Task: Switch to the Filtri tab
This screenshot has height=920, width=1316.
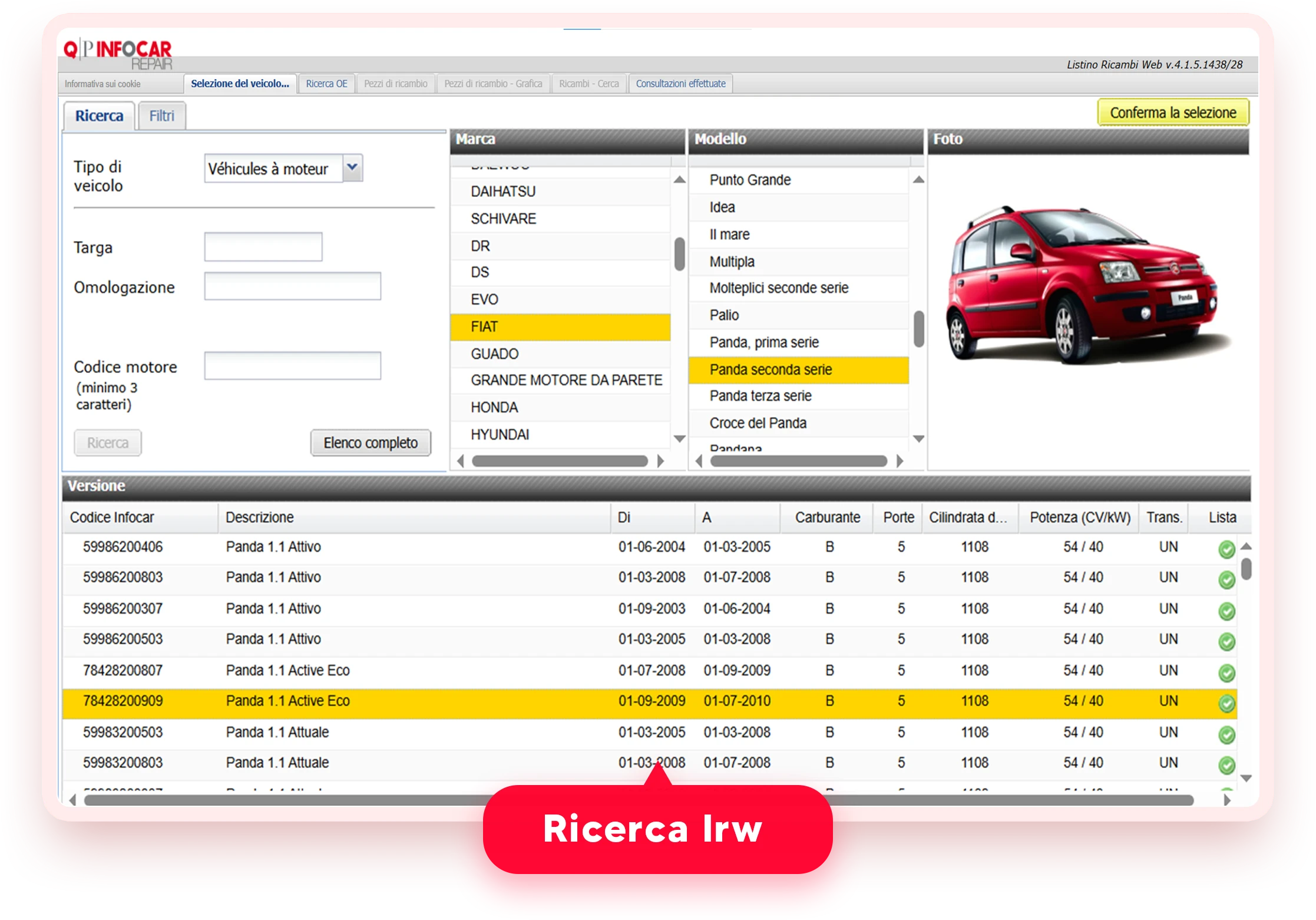Action: 161,116
